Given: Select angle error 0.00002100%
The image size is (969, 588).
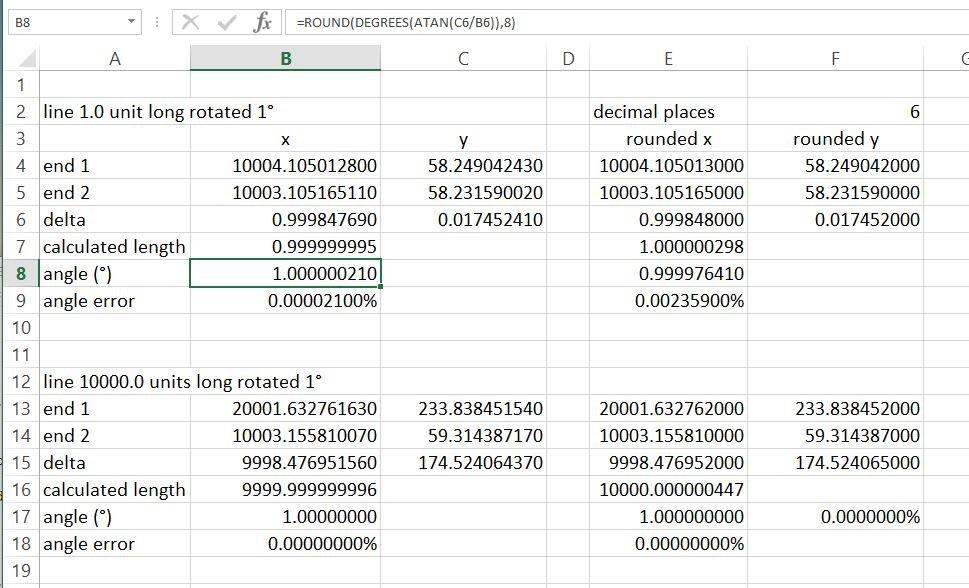Looking at the screenshot, I should coord(286,300).
